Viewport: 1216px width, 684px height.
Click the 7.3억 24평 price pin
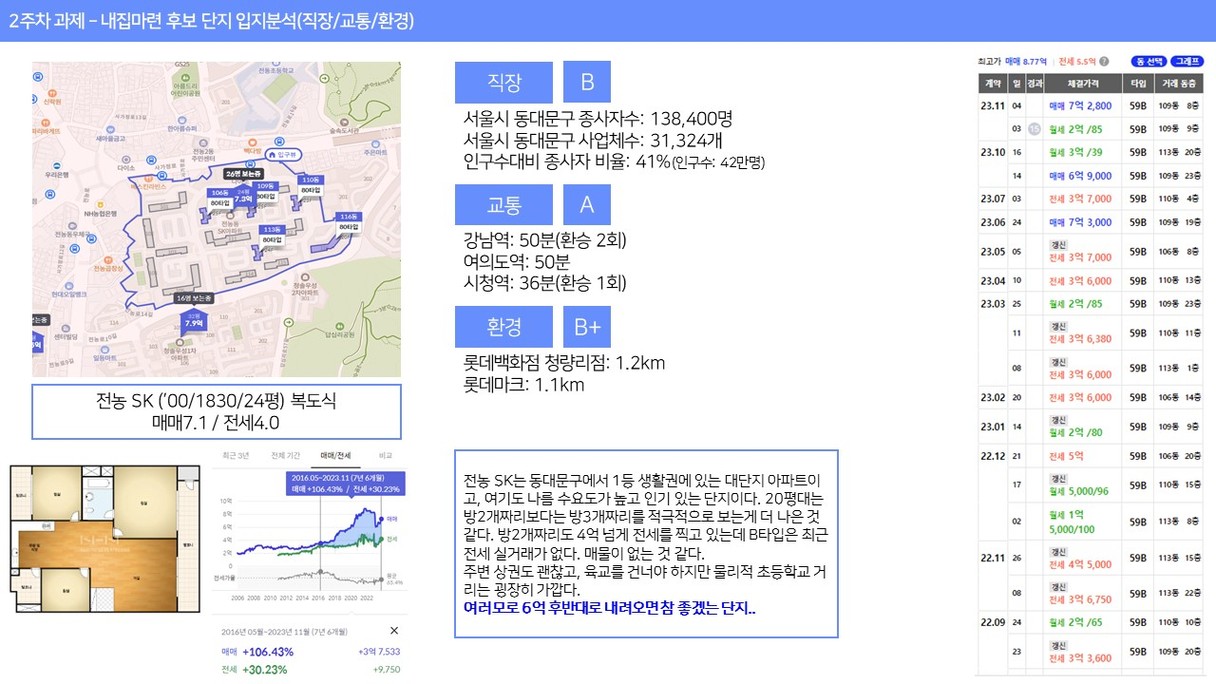click(243, 196)
